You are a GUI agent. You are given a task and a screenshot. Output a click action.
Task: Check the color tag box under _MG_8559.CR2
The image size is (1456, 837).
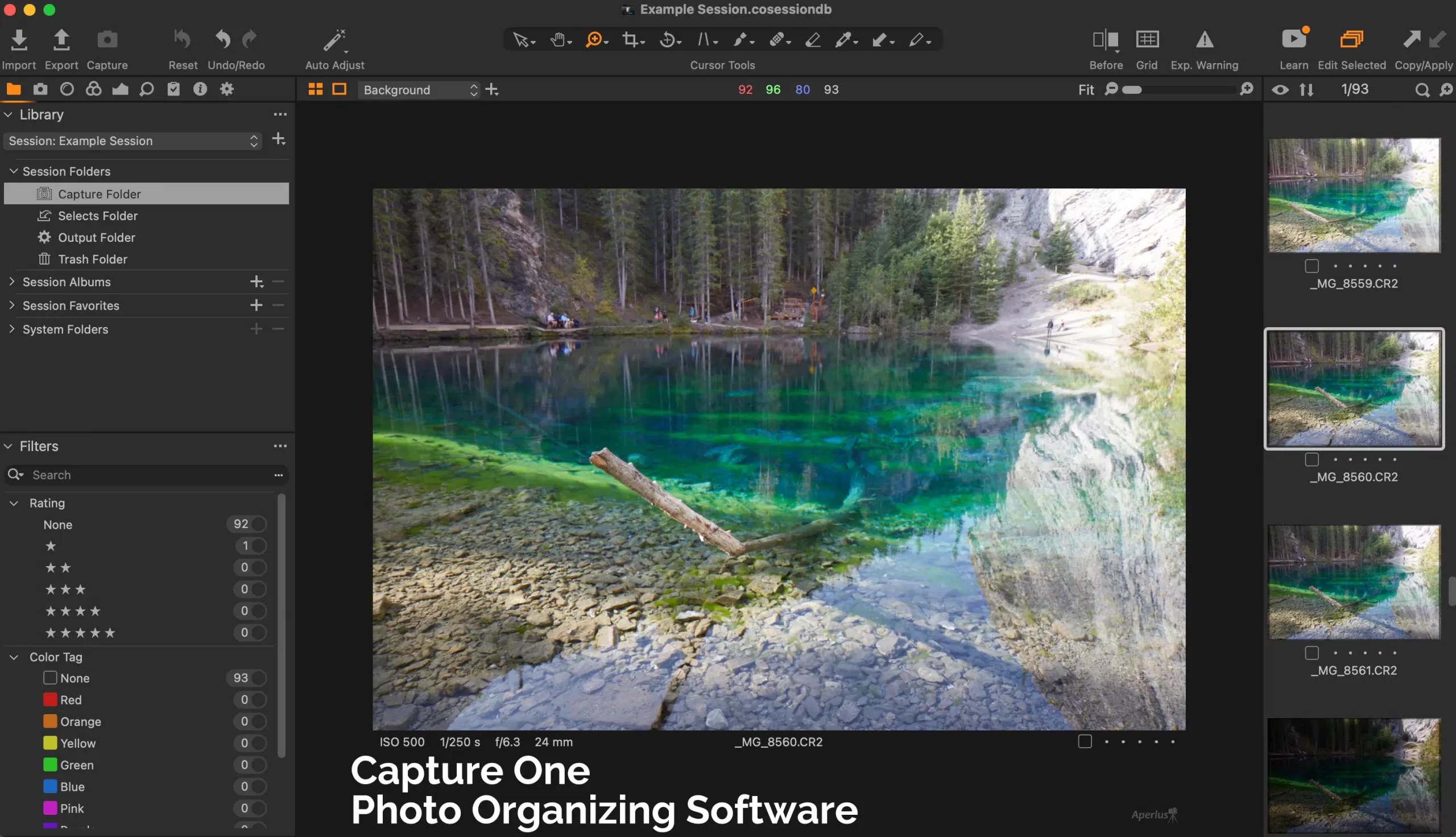[1311, 266]
